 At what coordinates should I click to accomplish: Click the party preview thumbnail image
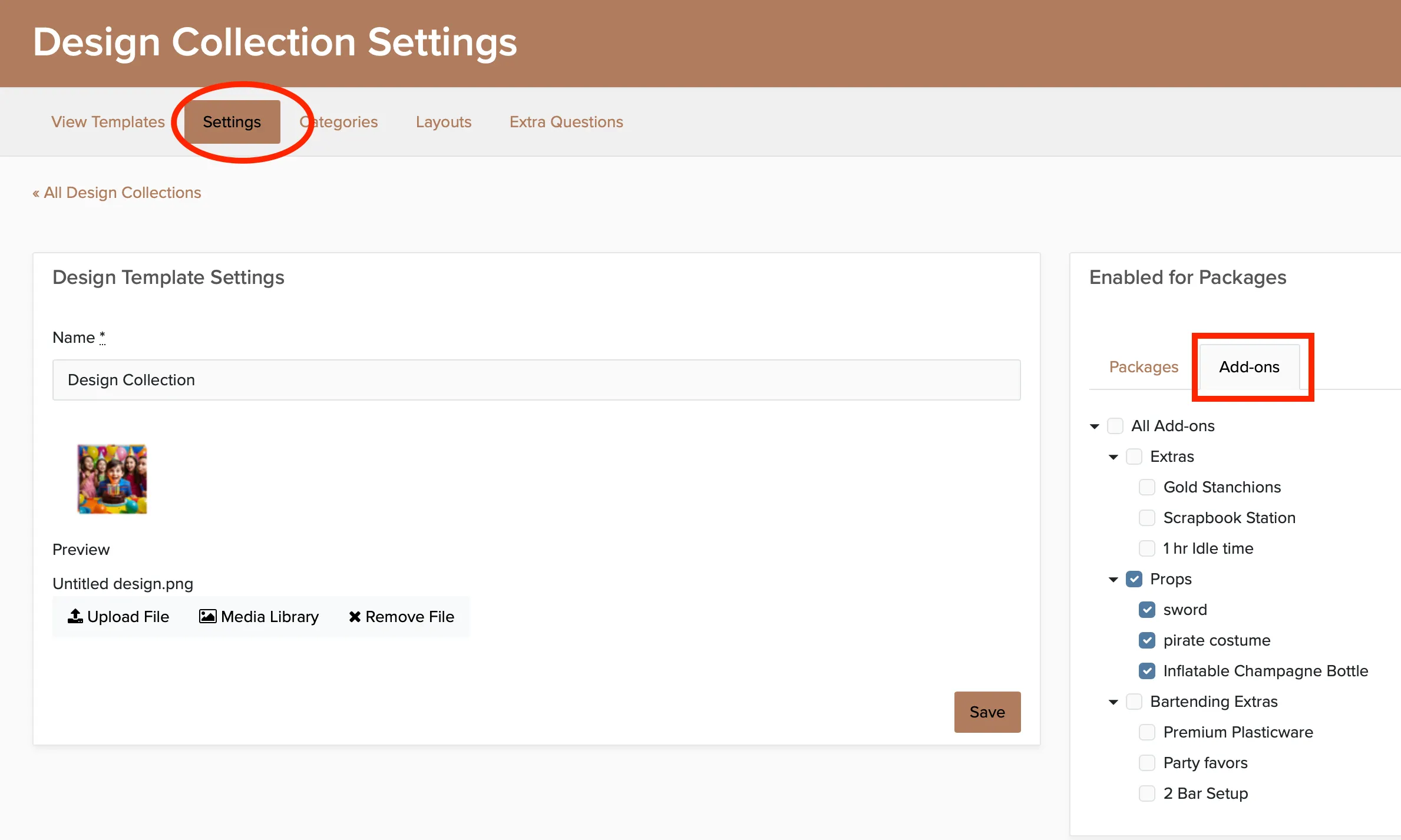pyautogui.click(x=112, y=479)
